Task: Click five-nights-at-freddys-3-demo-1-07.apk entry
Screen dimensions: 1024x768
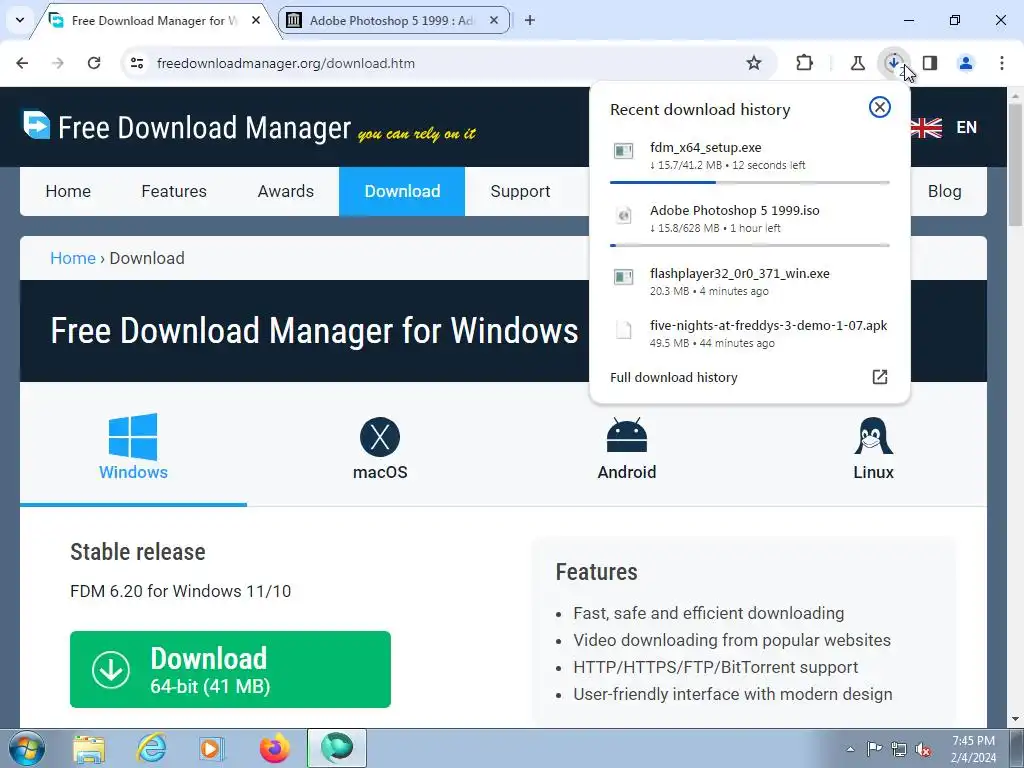Action: coord(749,334)
